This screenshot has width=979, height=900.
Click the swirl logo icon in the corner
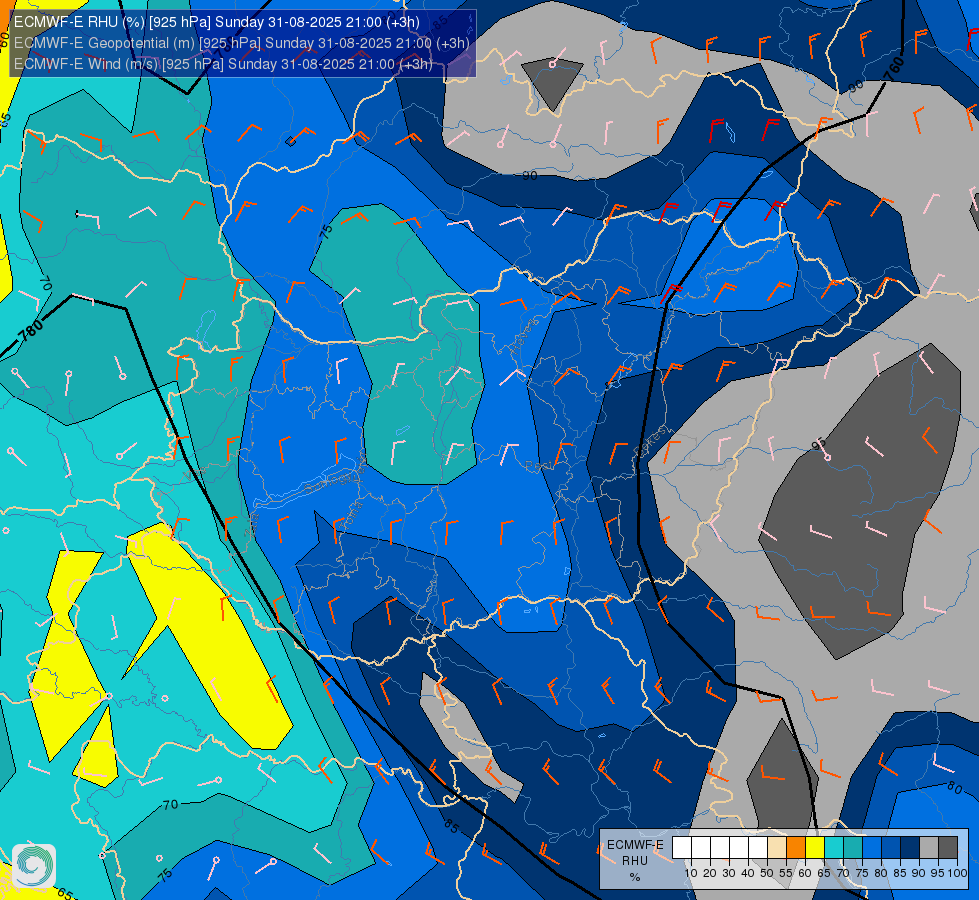point(34,866)
